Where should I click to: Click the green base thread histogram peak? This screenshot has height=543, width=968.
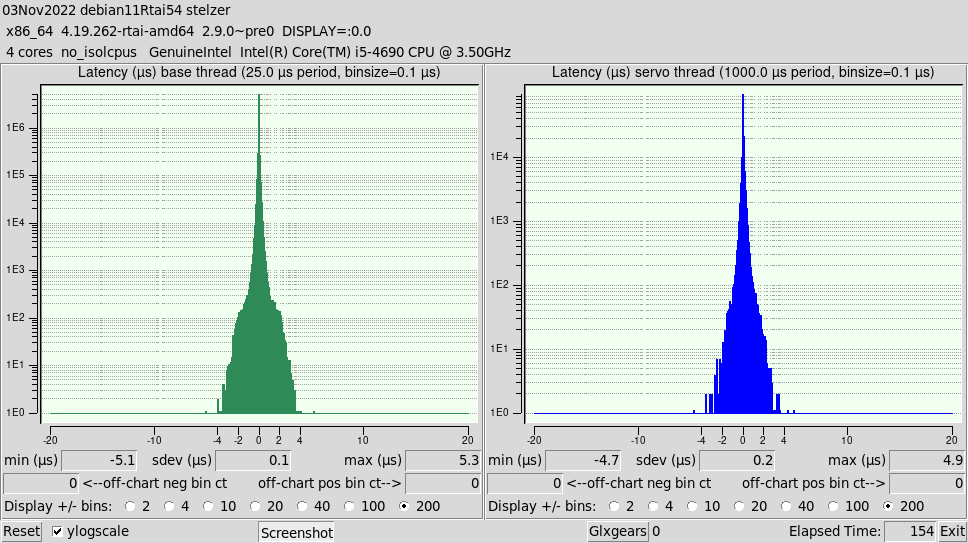click(x=259, y=97)
